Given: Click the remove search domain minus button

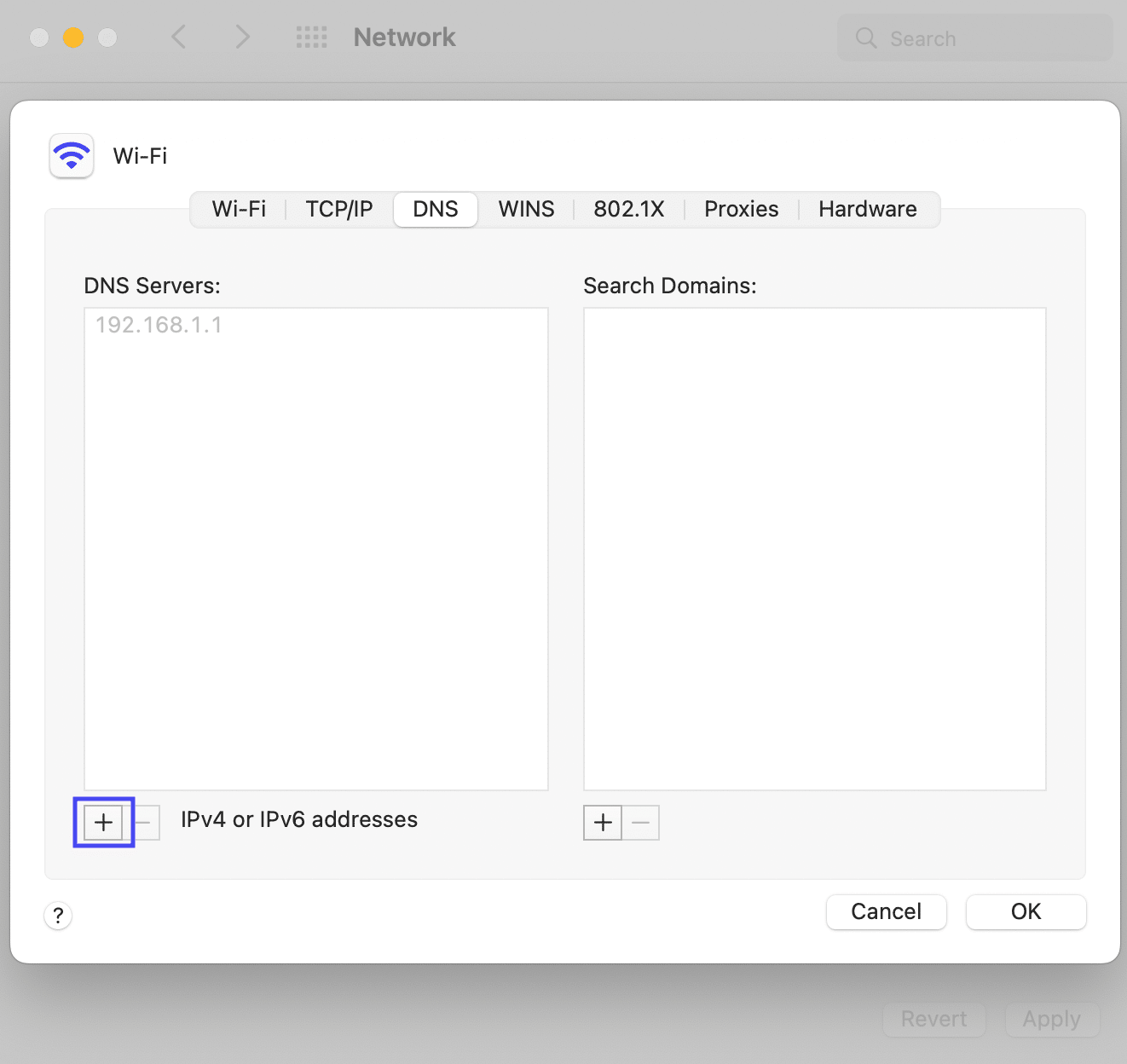Looking at the screenshot, I should click(640, 822).
